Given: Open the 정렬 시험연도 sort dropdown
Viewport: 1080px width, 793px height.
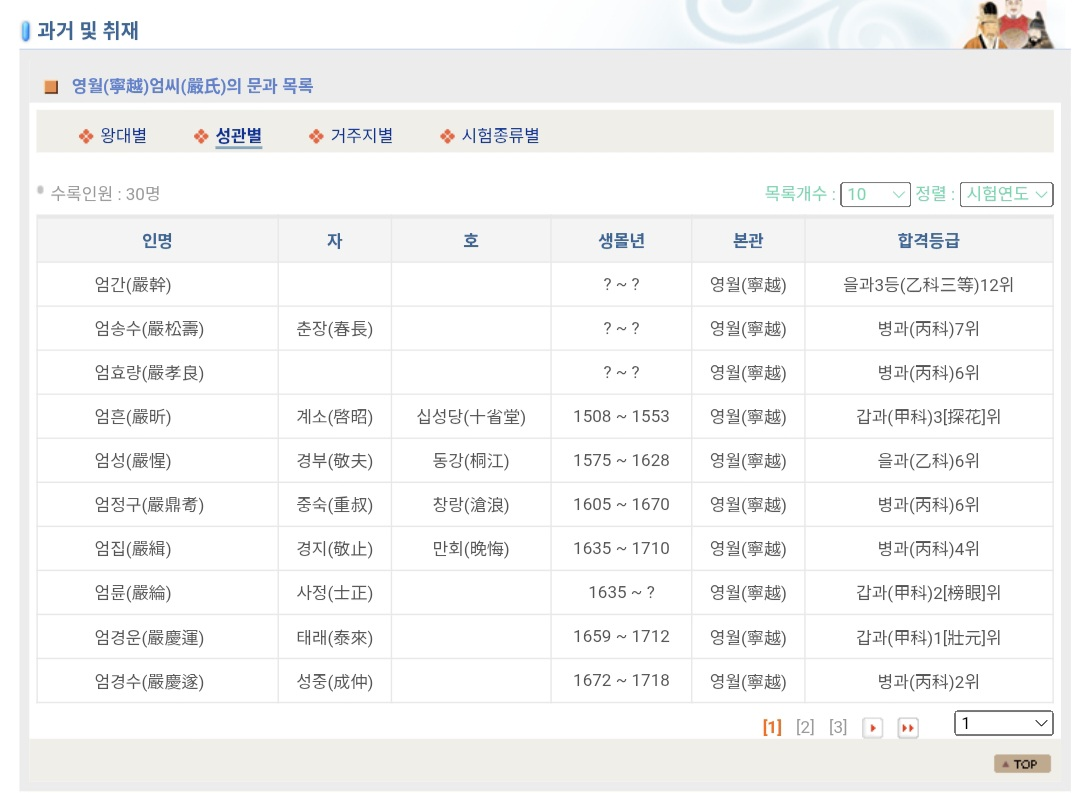Looking at the screenshot, I should pyautogui.click(x=1006, y=194).
